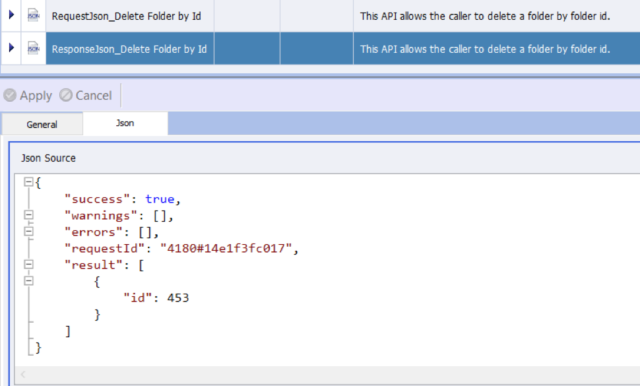Click the Apply button label
The height and width of the screenshot is (386, 640).
point(36,95)
